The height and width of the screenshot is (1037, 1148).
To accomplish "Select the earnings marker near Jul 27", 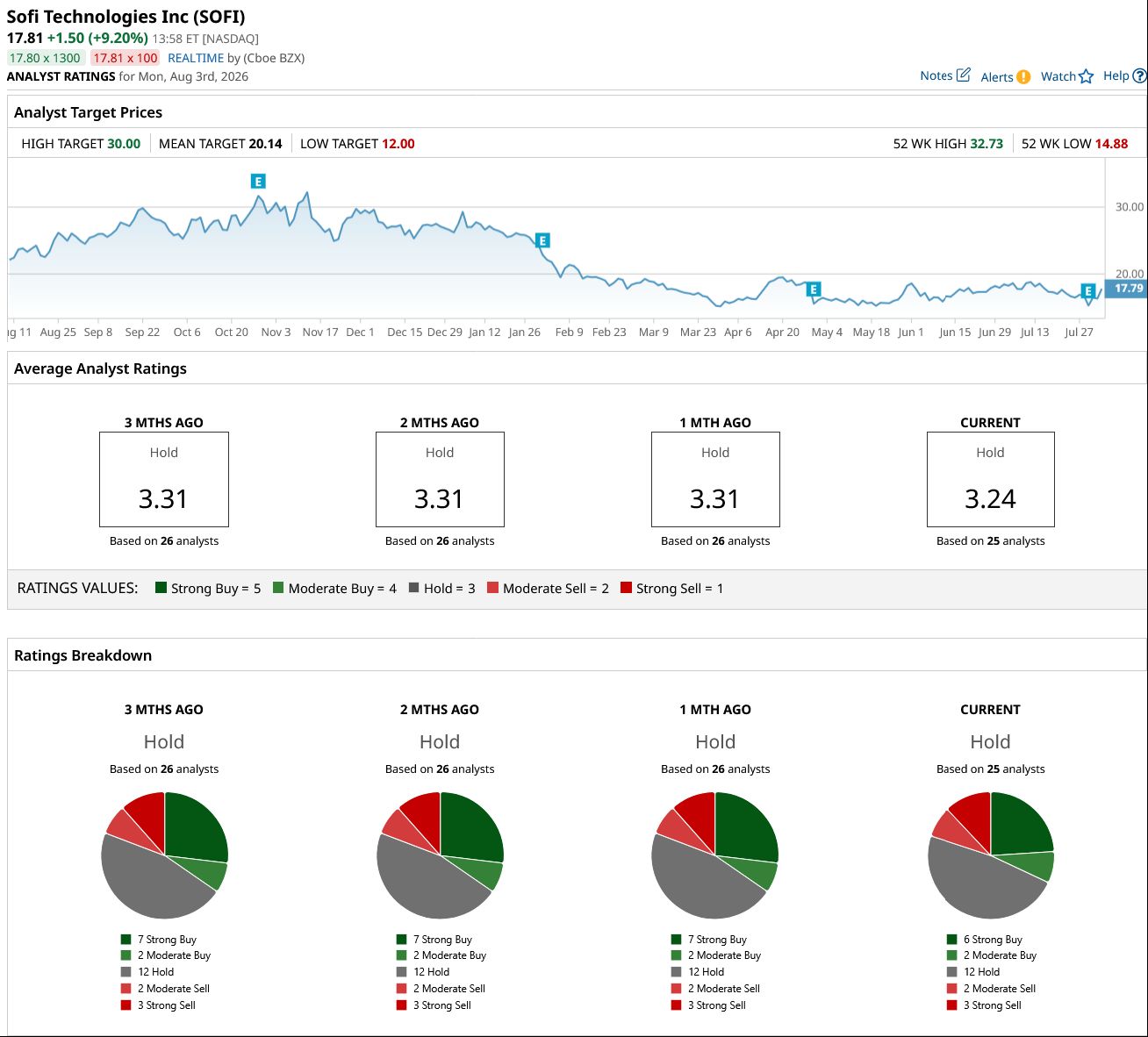I will coord(1088,291).
